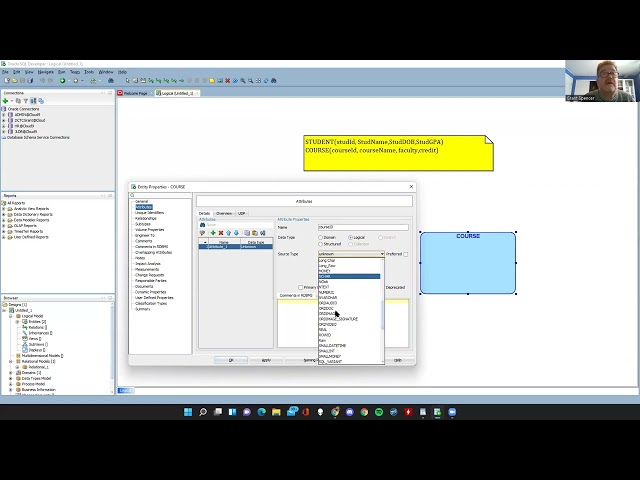Click the blue engineer double-arrow icon
Viewport: 640px width, 480px height.
coord(235,81)
